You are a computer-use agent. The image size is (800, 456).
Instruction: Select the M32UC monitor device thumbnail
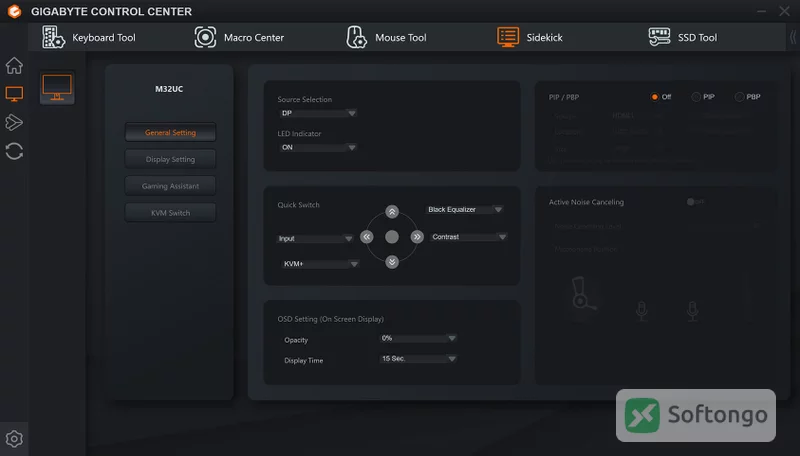[57, 88]
